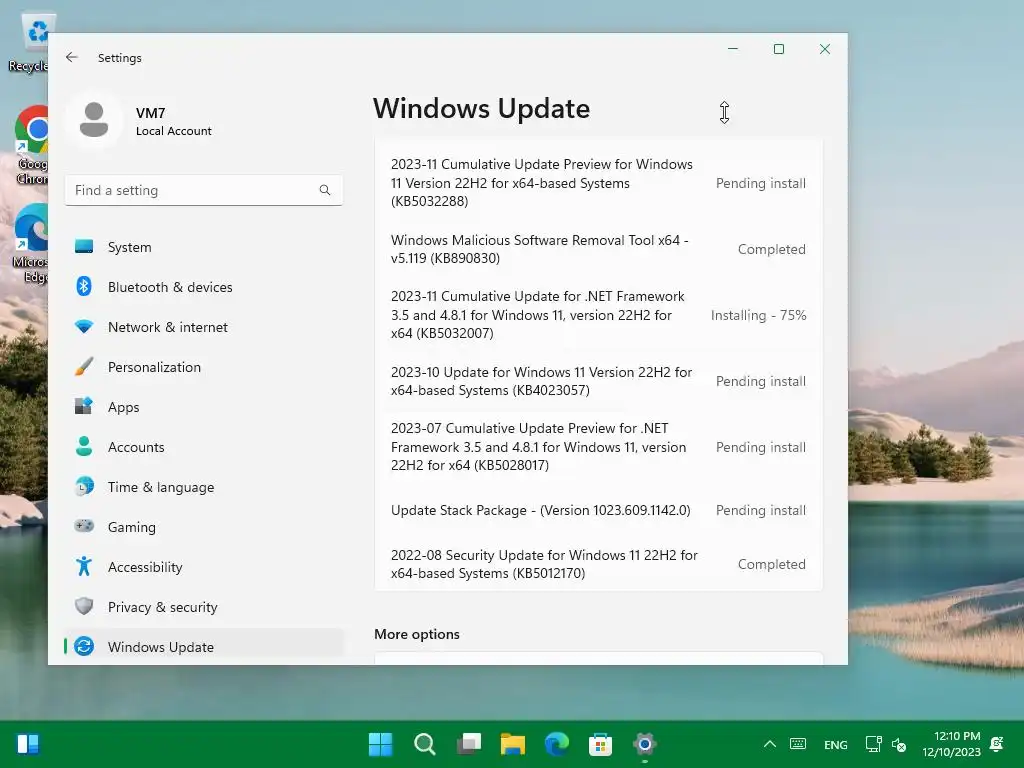Click the Find a setting search box
The image size is (1024, 768).
204,190
